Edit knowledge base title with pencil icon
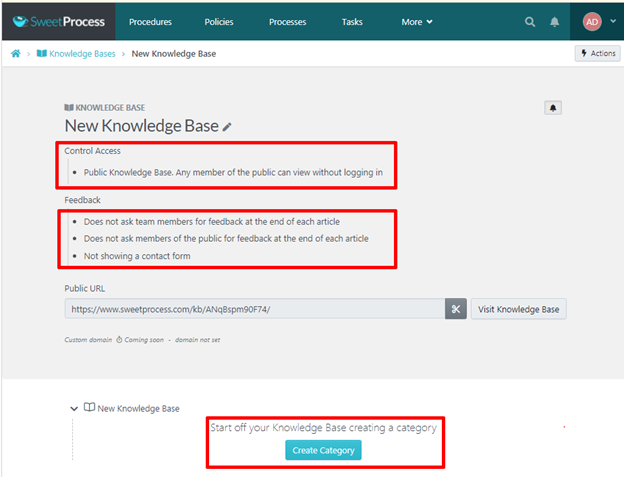Screen dimensions: 624x477 tap(227, 127)
